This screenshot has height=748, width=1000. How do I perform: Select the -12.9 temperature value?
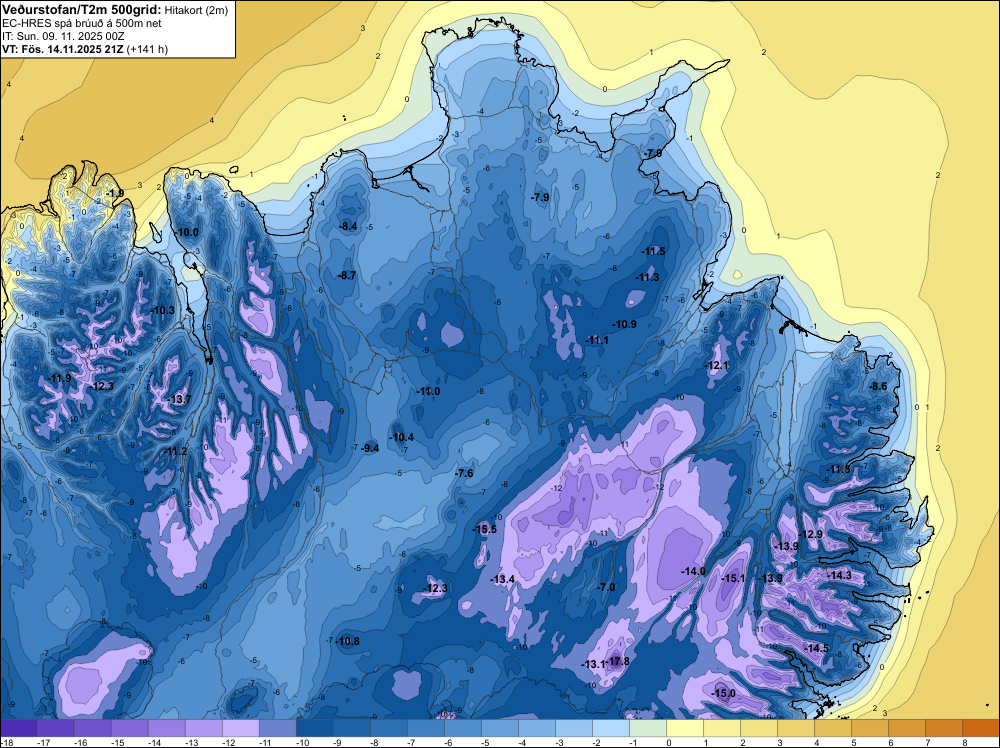(x=811, y=534)
